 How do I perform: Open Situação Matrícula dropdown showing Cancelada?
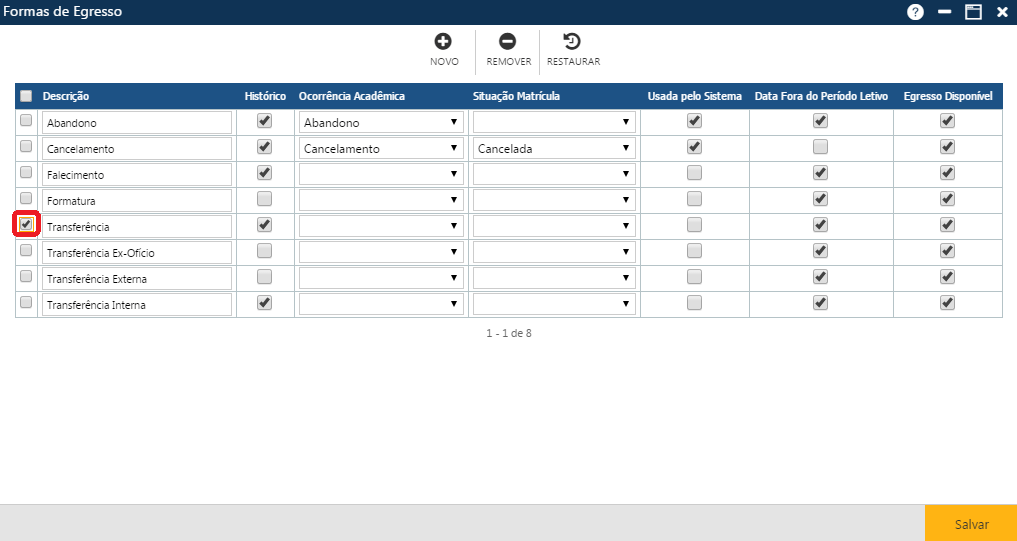(x=554, y=148)
